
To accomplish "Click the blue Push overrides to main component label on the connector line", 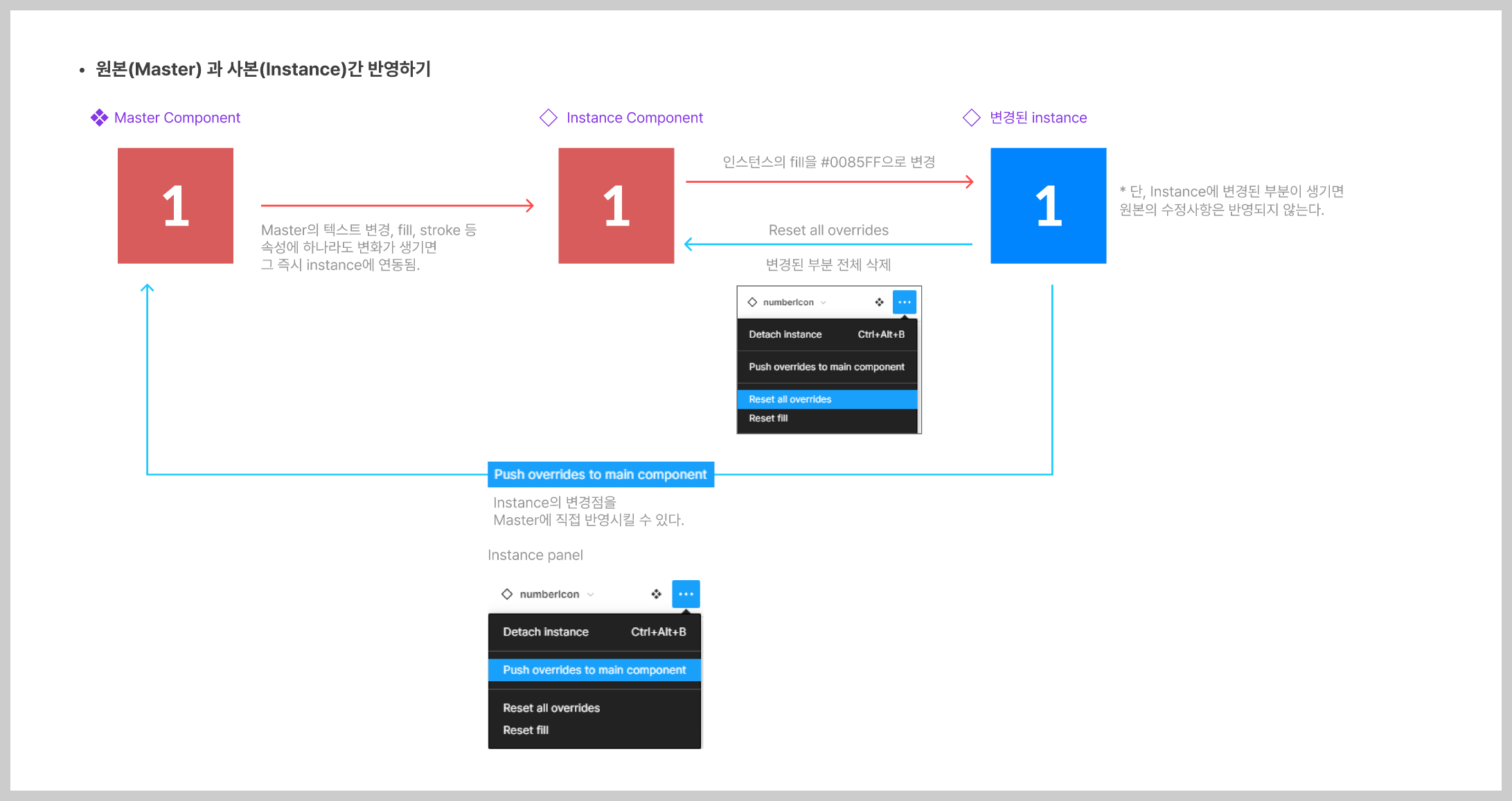I will [601, 474].
